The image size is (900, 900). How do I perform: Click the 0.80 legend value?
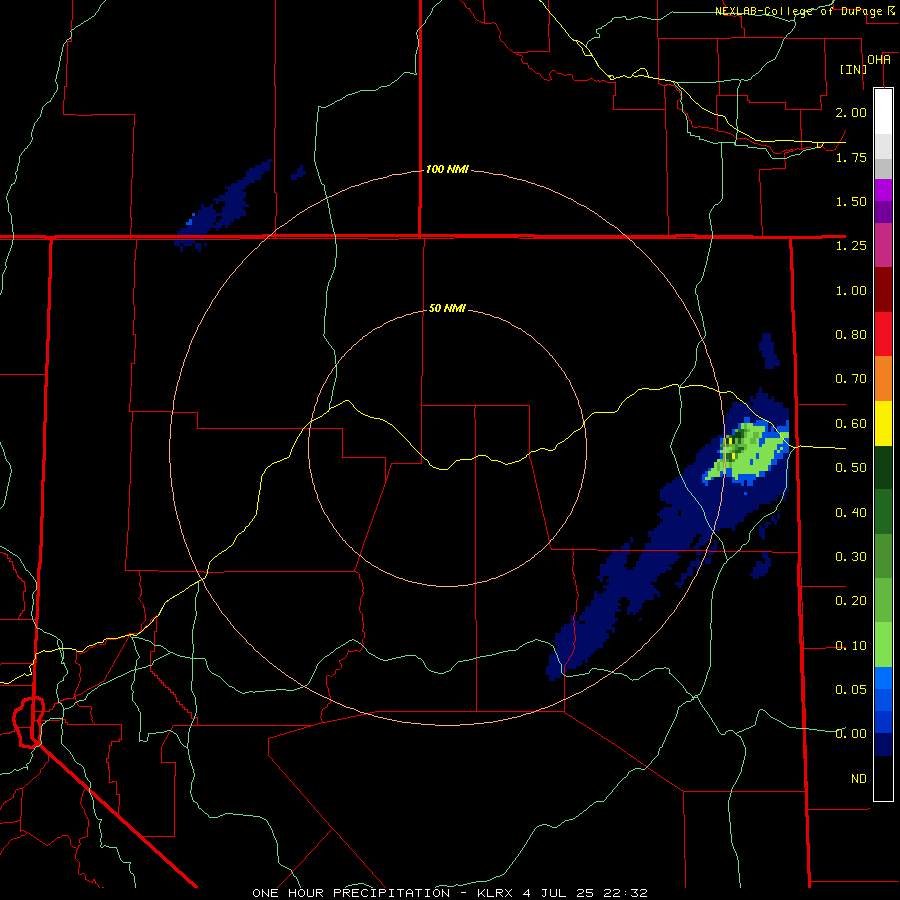click(x=851, y=335)
